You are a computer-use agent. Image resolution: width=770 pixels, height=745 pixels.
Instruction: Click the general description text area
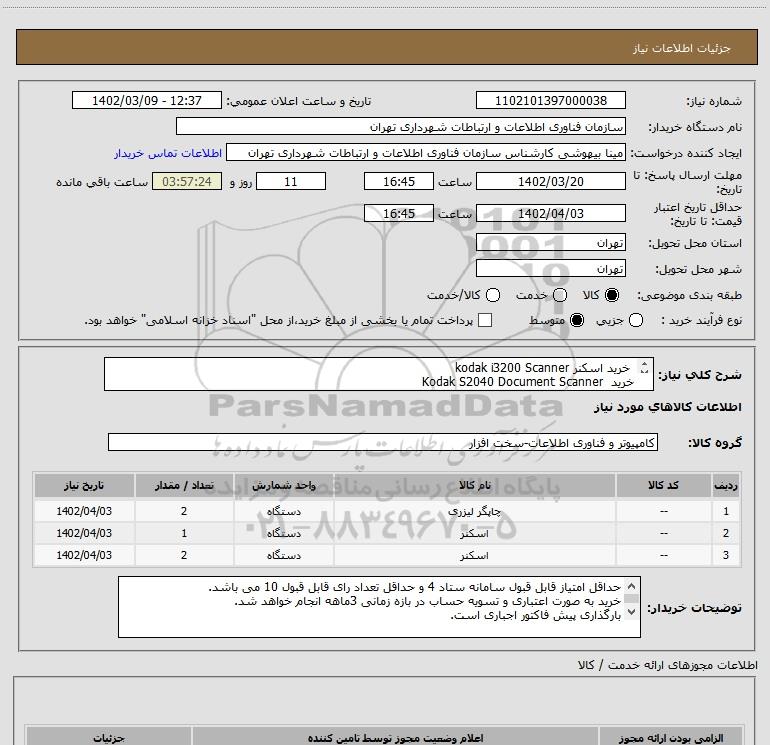pyautogui.click(x=379, y=374)
